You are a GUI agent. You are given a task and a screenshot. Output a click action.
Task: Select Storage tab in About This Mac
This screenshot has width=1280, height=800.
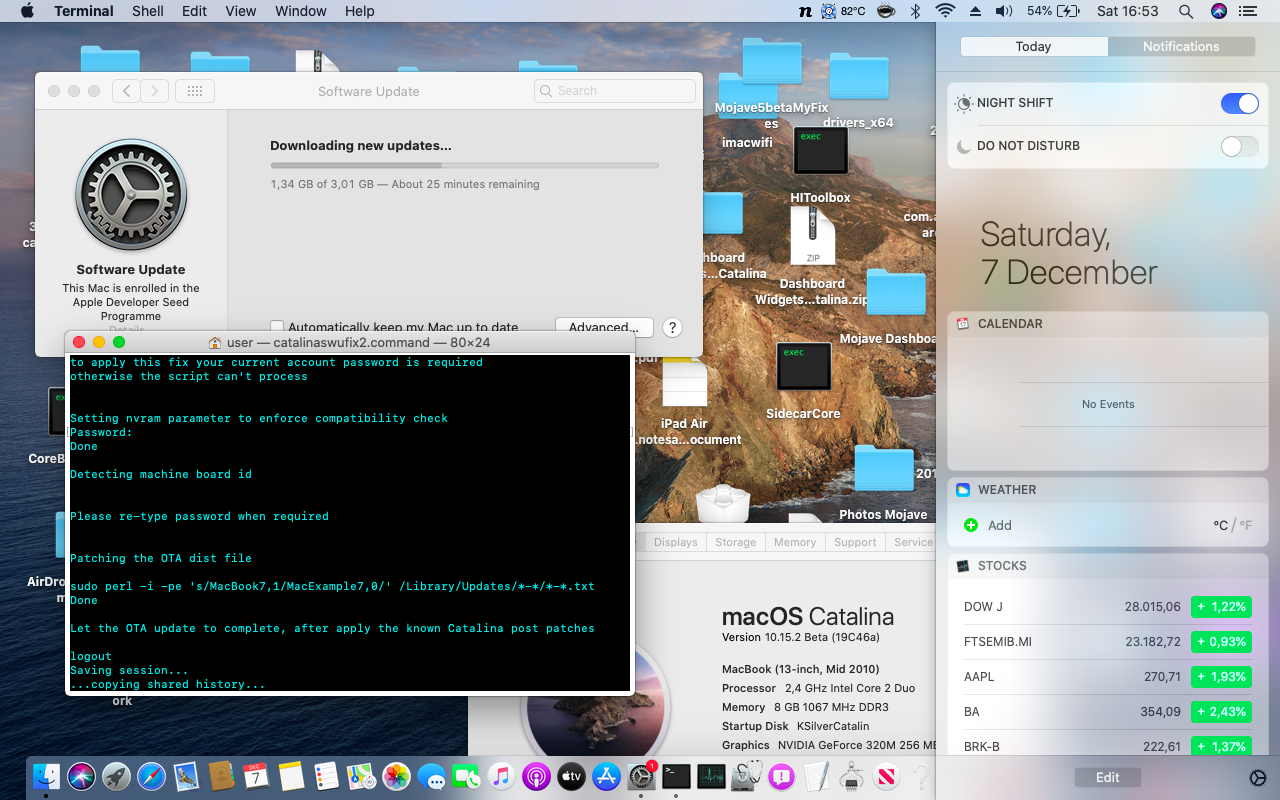pos(735,542)
